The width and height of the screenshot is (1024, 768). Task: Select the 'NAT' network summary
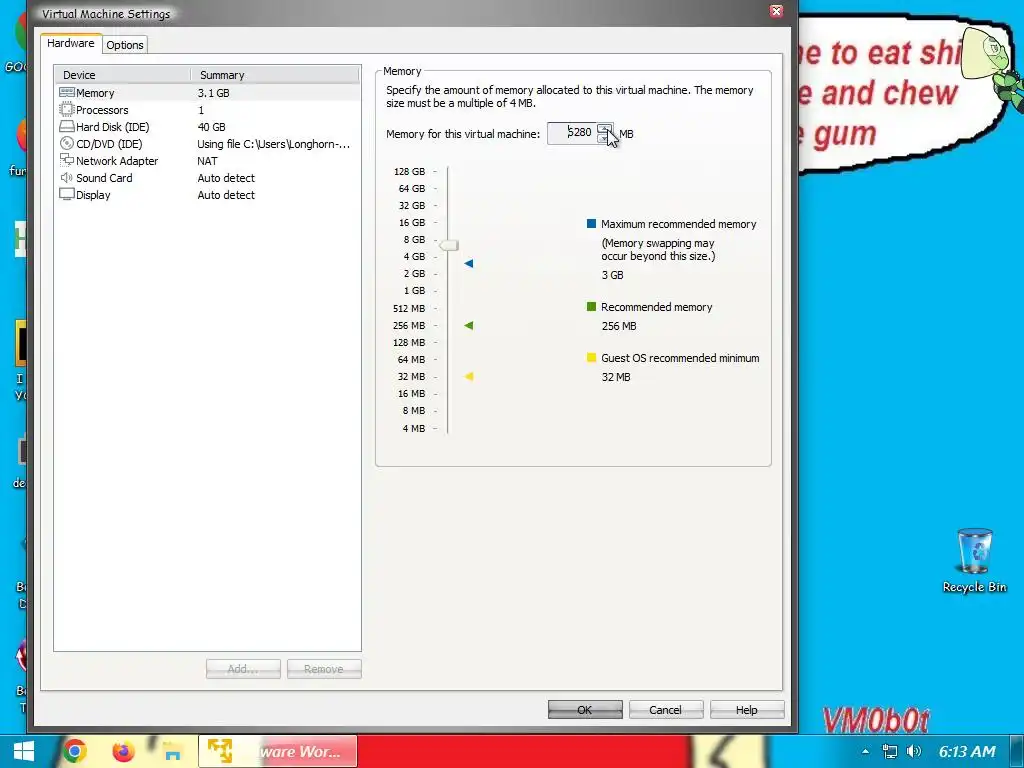tap(208, 161)
